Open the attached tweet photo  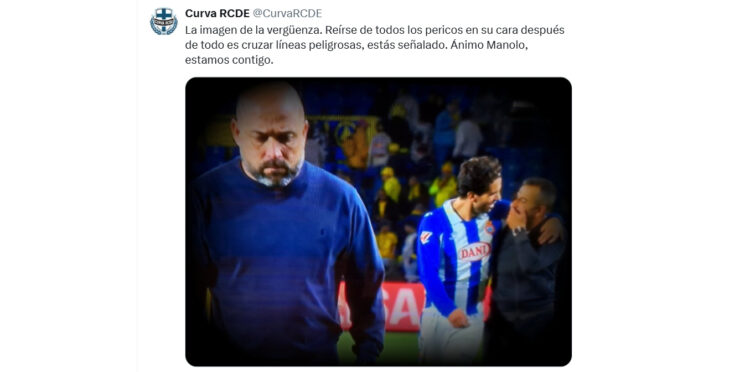(x=378, y=221)
